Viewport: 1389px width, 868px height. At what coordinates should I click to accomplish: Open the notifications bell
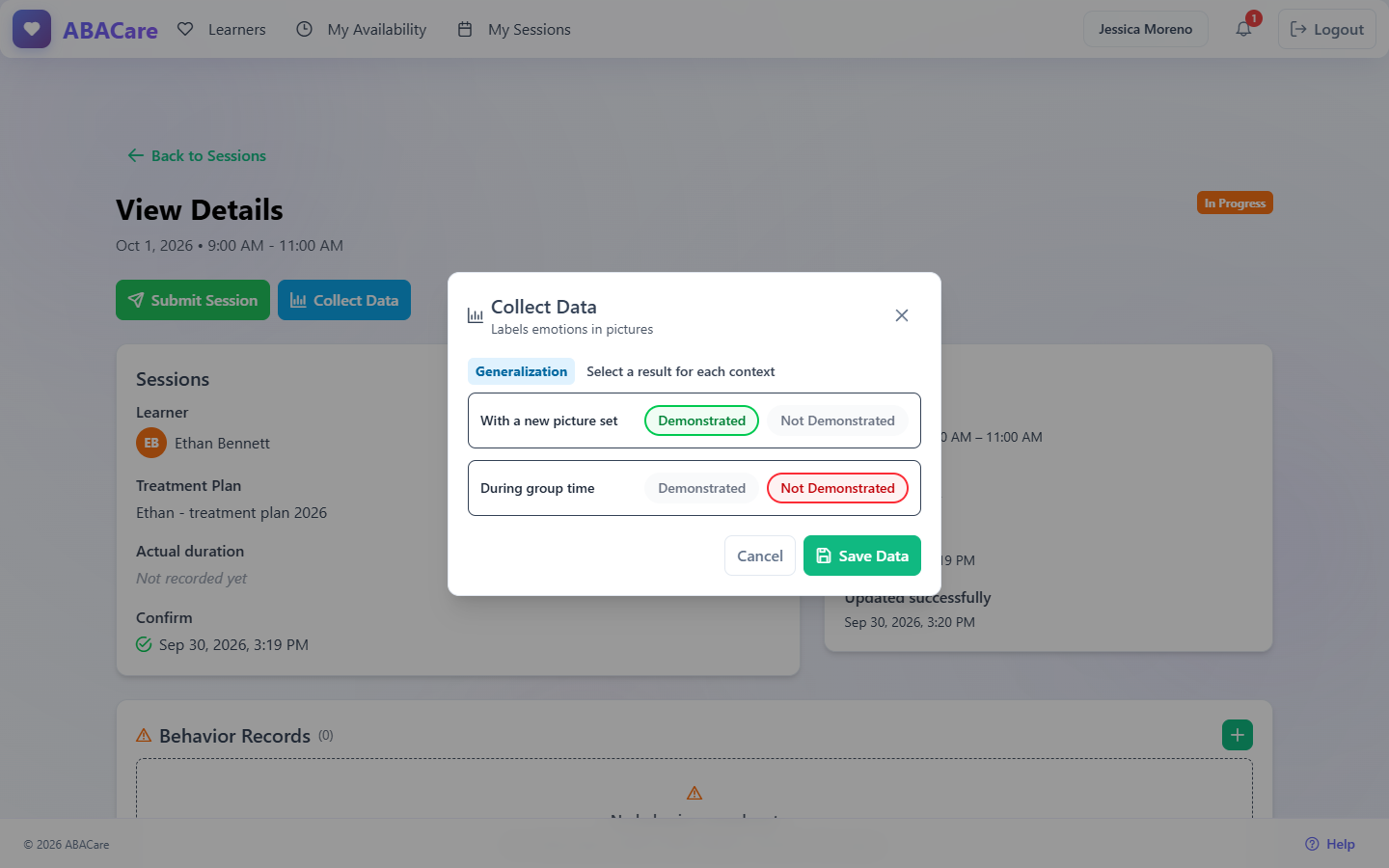click(x=1244, y=29)
